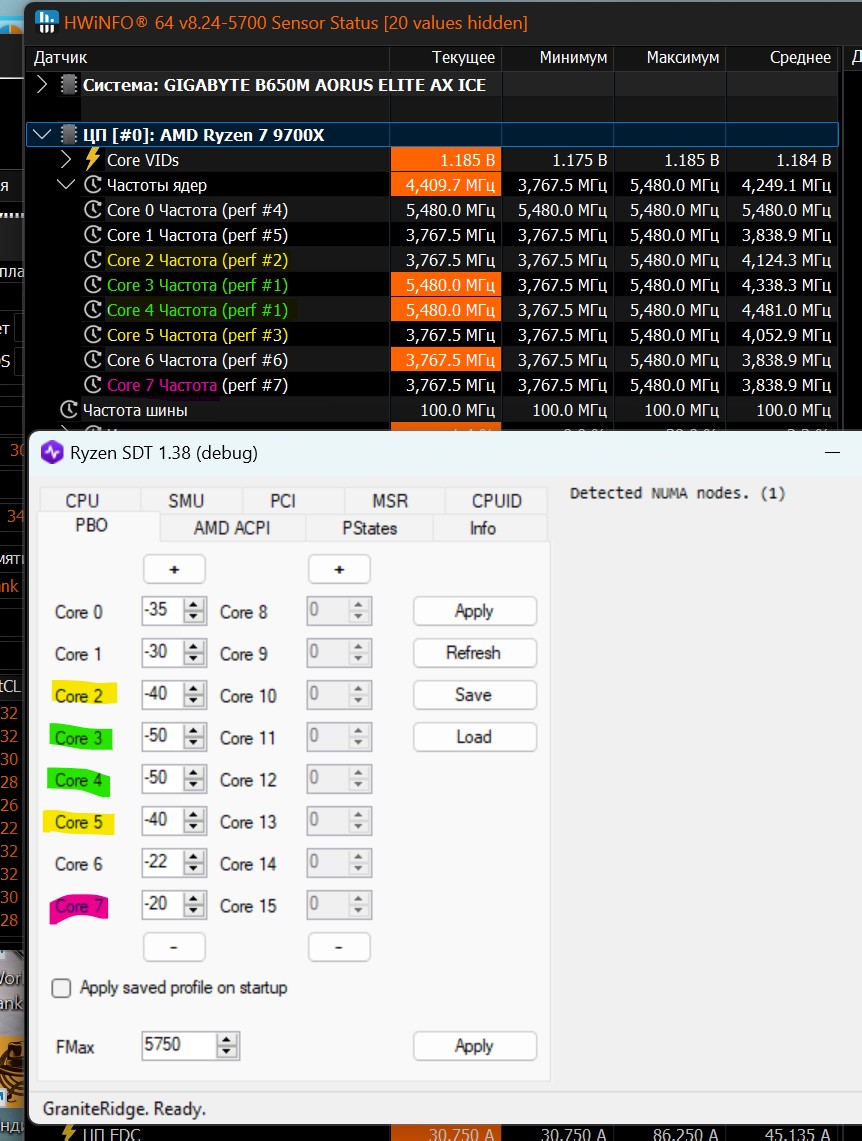
Task: Click the clock icon of Core 3 Частота
Action: click(92, 285)
